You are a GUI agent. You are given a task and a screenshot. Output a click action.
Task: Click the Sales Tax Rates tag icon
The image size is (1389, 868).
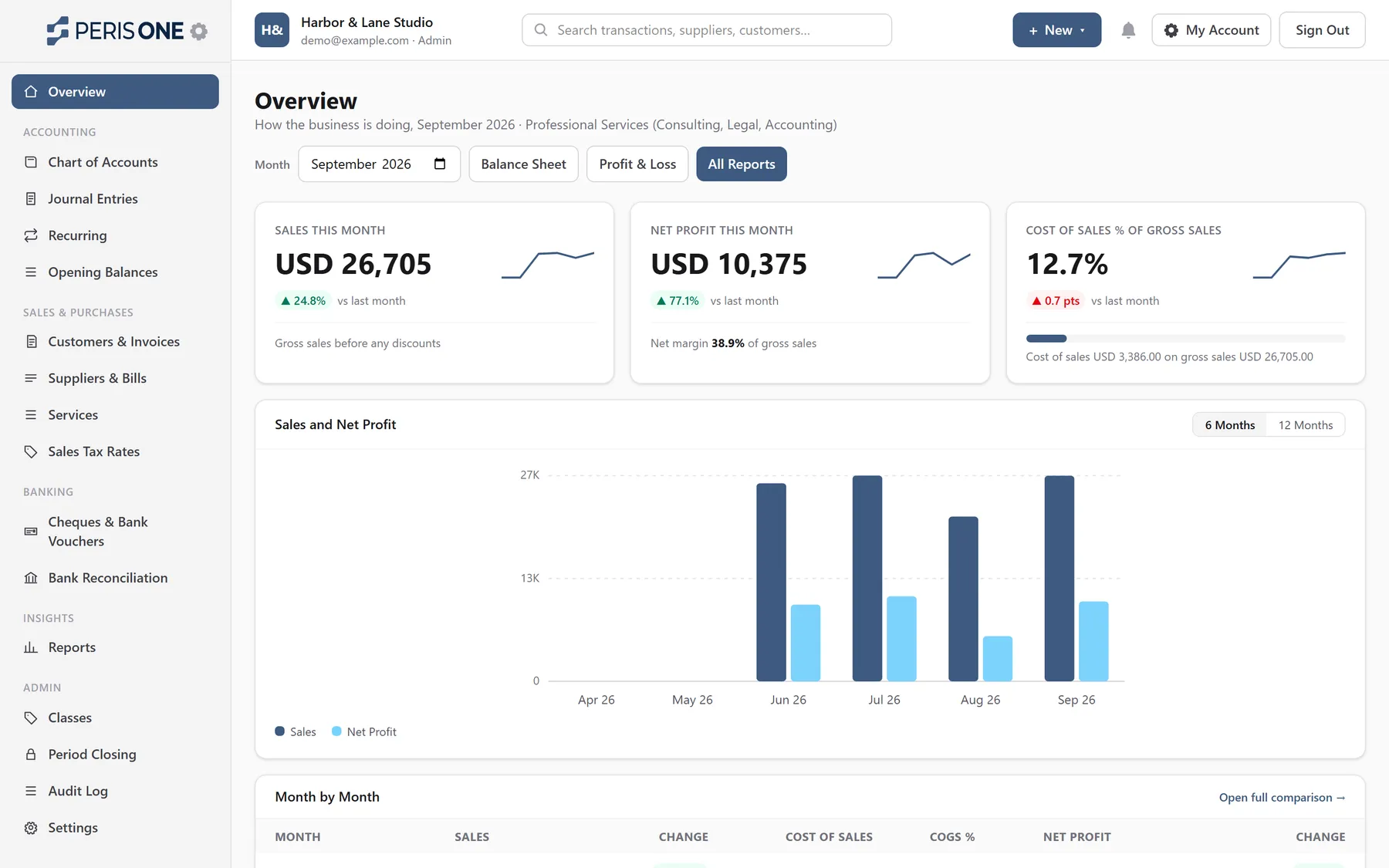pos(31,451)
